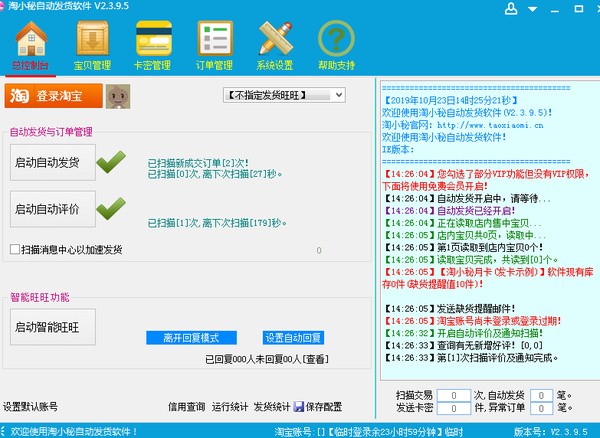Click the avatar thumbnail beside 登录淘宝
Image resolution: width=600 pixels, height=438 pixels.
pyautogui.click(x=119, y=96)
